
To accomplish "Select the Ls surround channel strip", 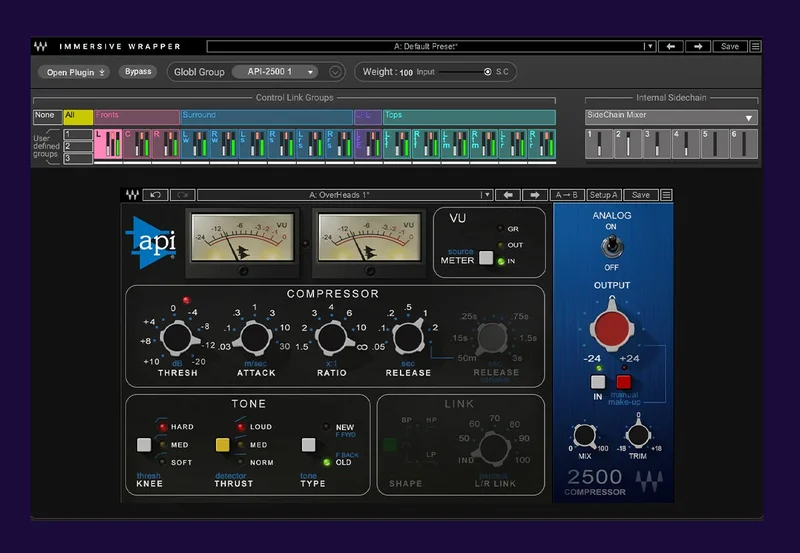I will point(253,143).
